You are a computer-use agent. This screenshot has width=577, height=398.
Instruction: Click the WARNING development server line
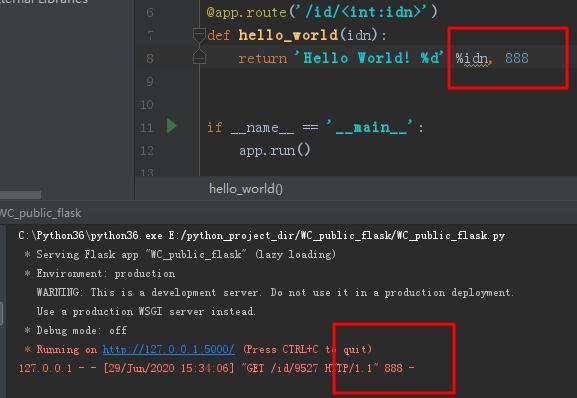[x=275, y=292]
